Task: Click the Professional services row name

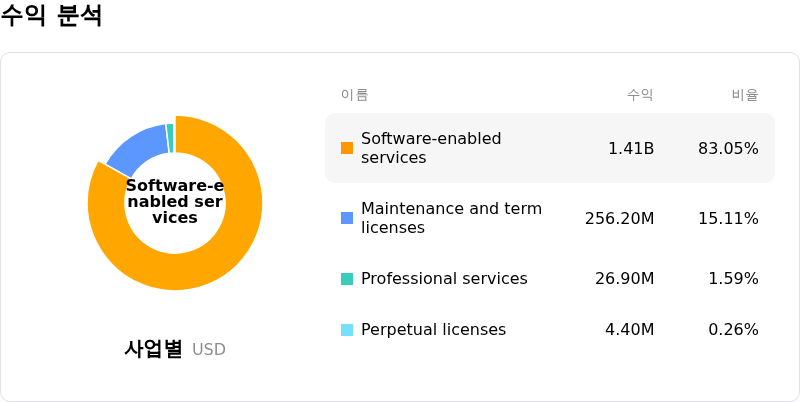Action: (444, 279)
